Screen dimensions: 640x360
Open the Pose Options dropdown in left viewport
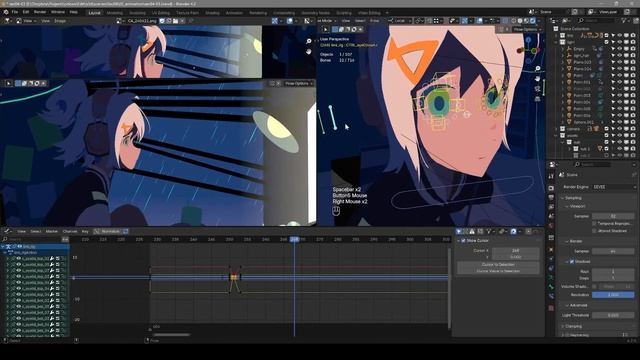click(298, 83)
